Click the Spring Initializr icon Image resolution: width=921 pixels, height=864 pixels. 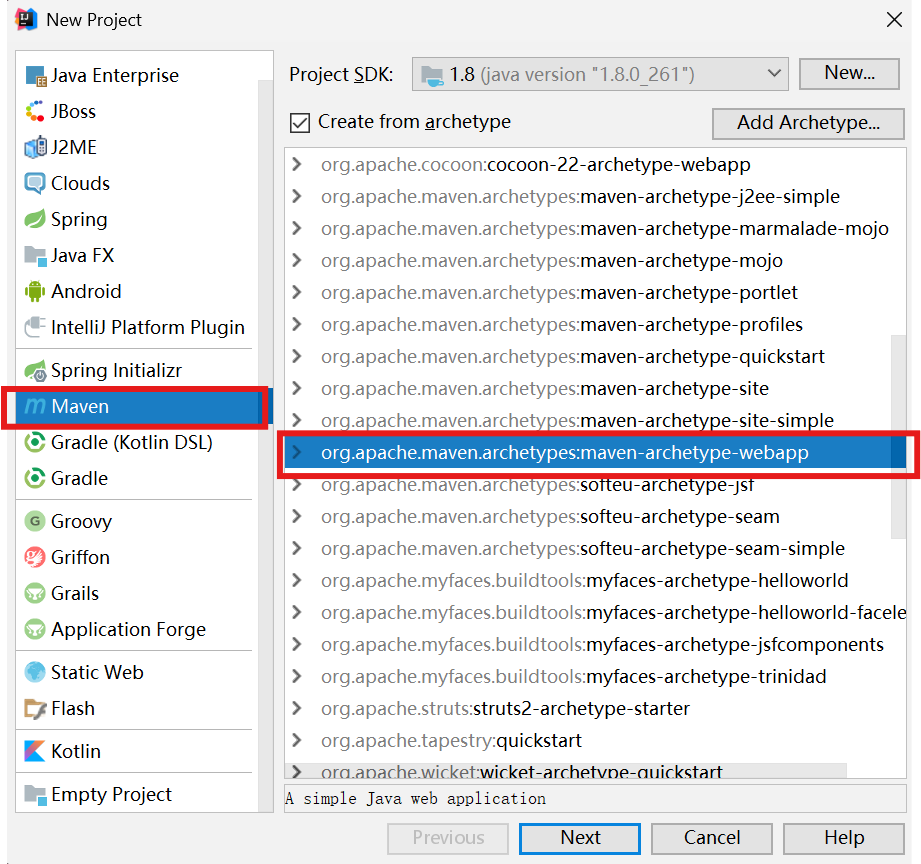point(35,371)
